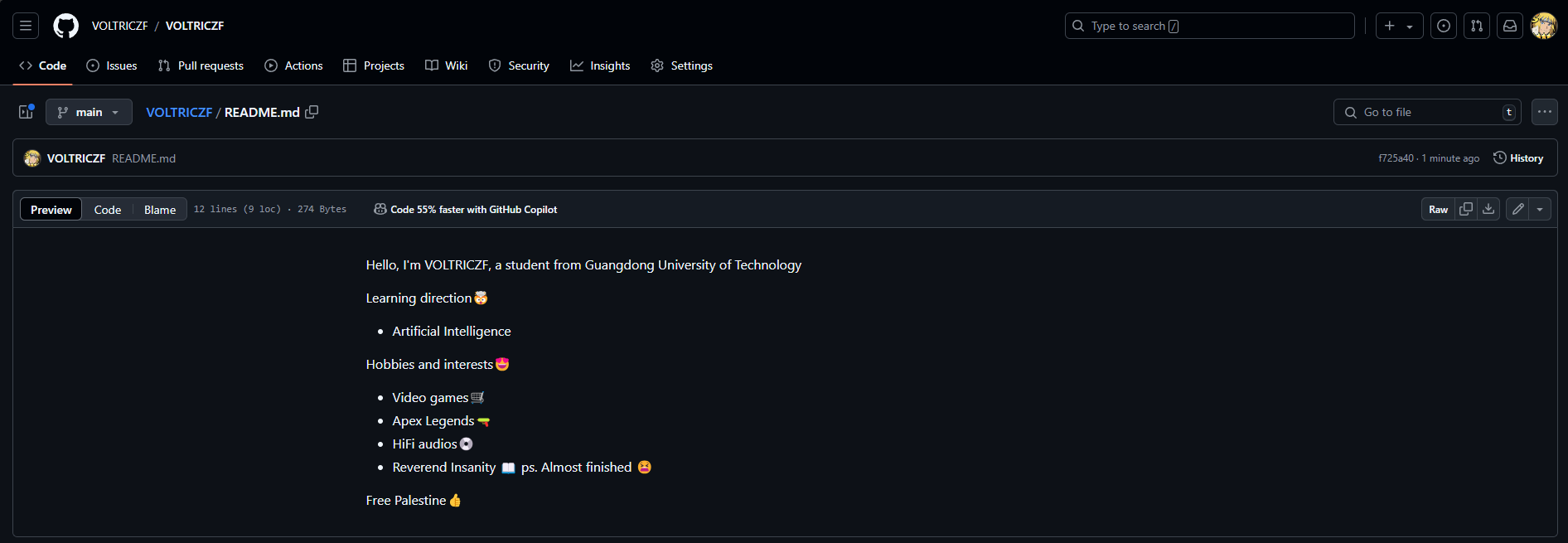Viewport: 1568px width, 543px height.
Task: Open the main branch dropdown
Action: [89, 112]
